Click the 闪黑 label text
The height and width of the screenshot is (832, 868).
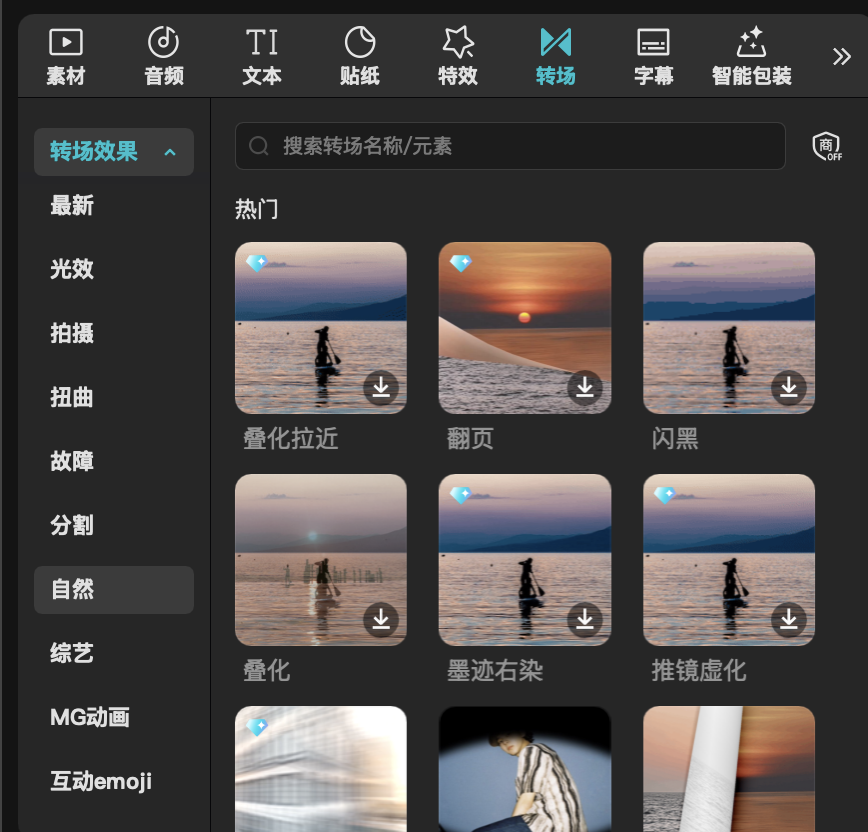[675, 438]
